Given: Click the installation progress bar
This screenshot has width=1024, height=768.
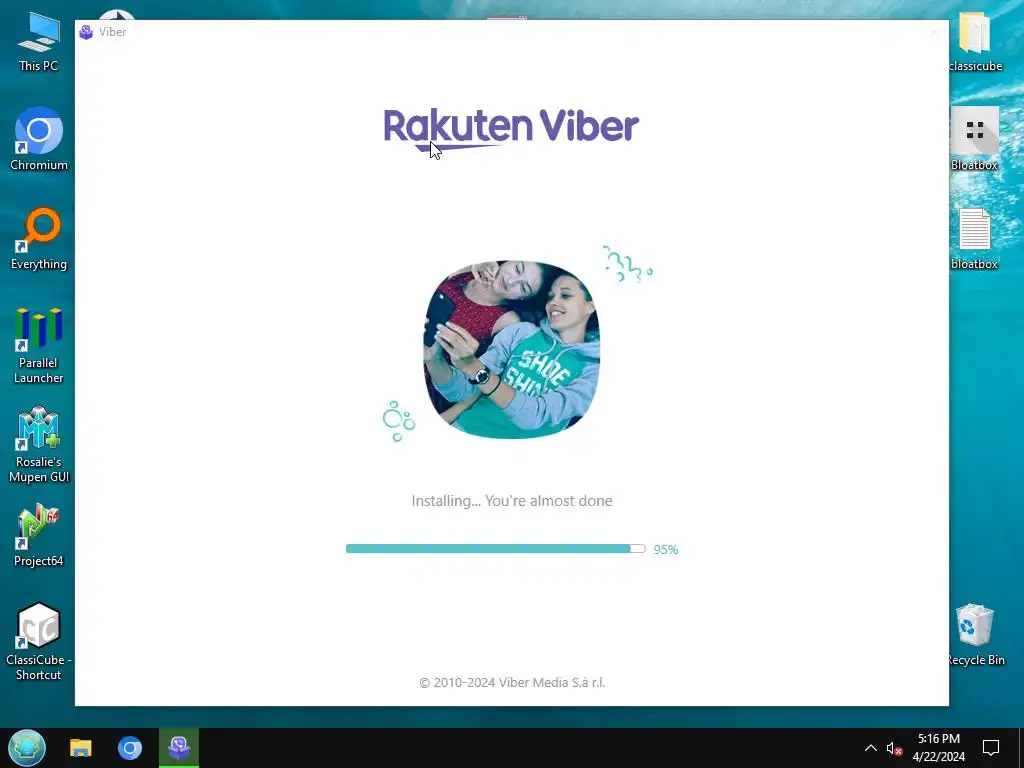Looking at the screenshot, I should (x=495, y=549).
